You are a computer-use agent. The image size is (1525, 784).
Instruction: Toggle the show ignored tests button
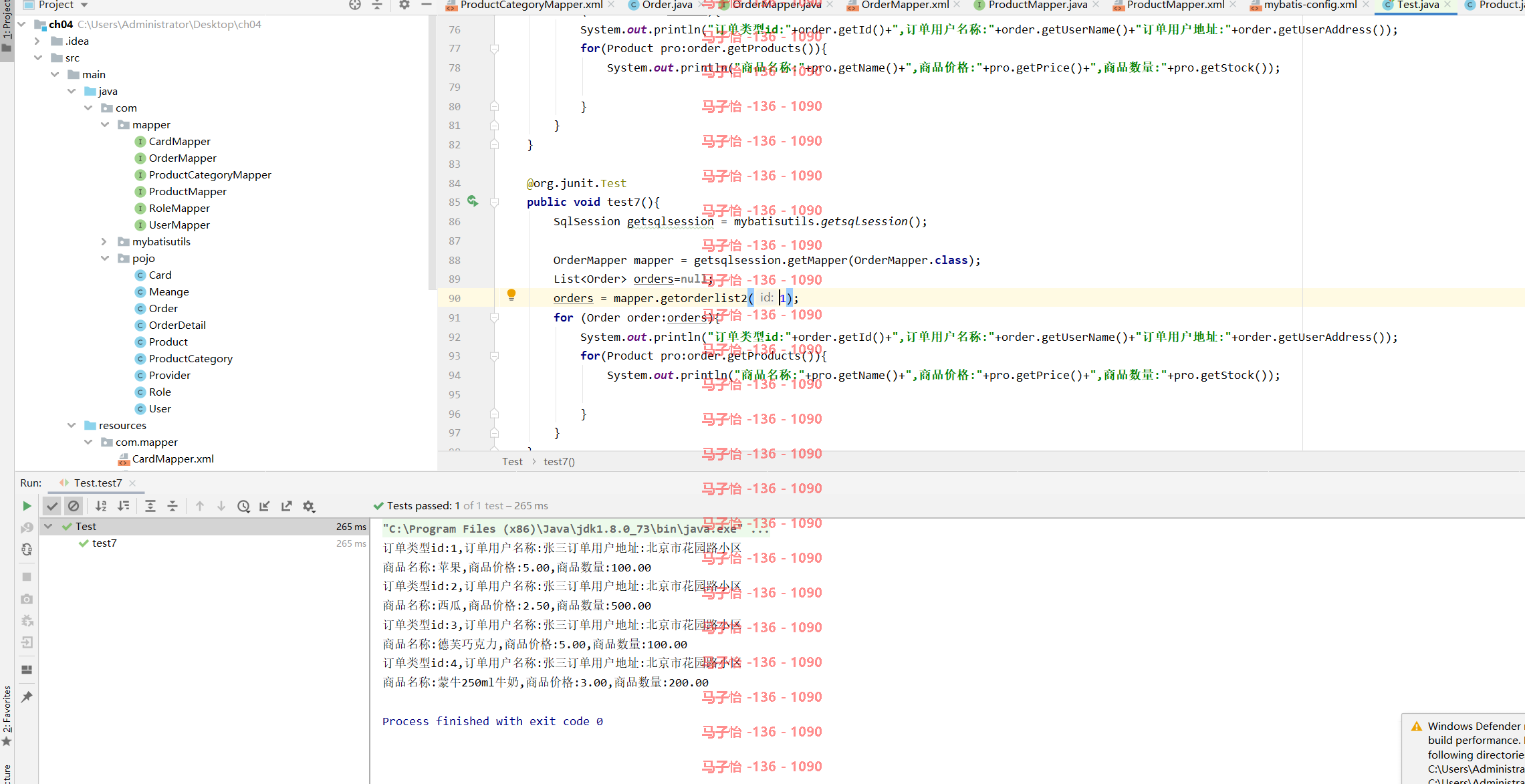(74, 506)
